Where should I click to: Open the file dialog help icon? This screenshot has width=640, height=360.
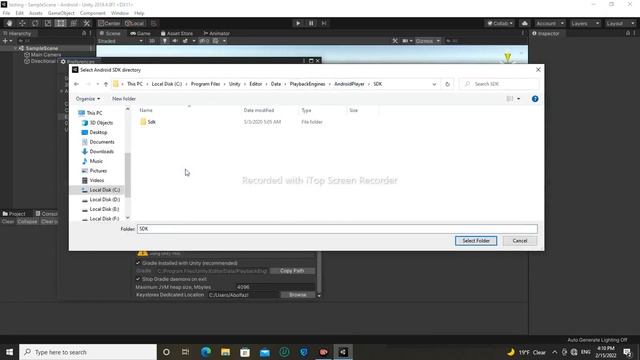(535, 99)
